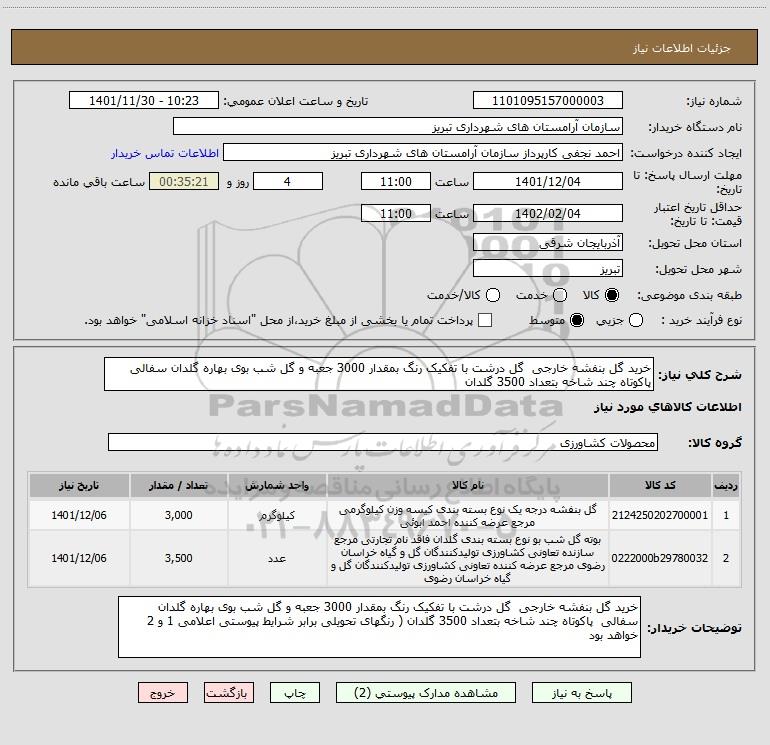Click the تاریخ نیاز column header
Viewport: 770px width, 745px height.
79,485
